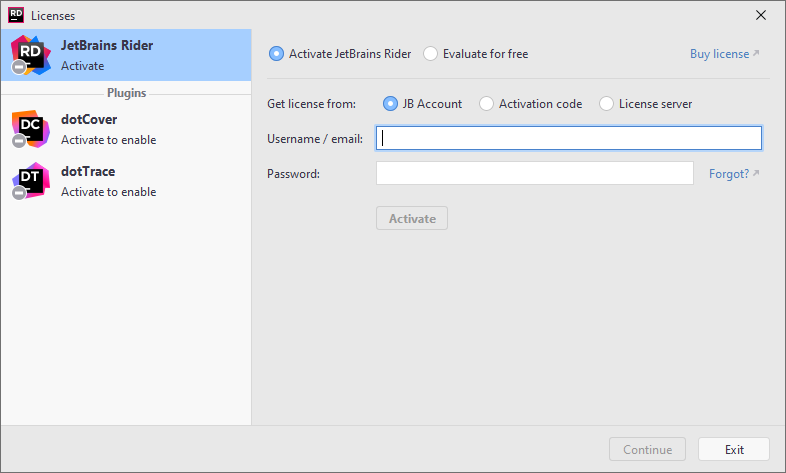Click the dotTrace DT plugin icon
786x473 pixels.
coord(31,181)
